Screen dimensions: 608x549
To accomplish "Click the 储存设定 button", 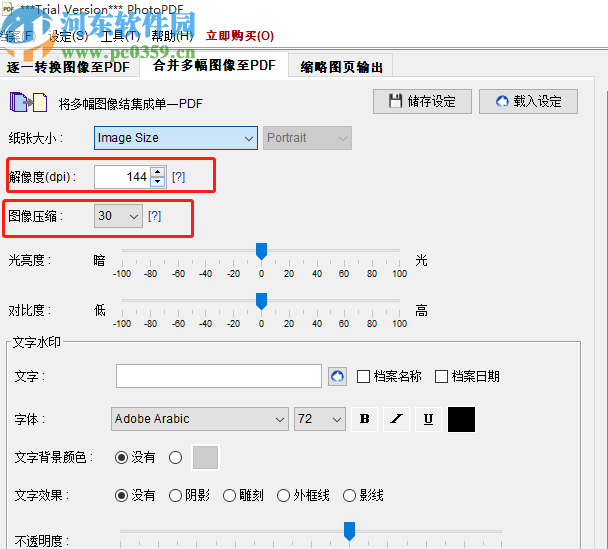I will (x=422, y=102).
